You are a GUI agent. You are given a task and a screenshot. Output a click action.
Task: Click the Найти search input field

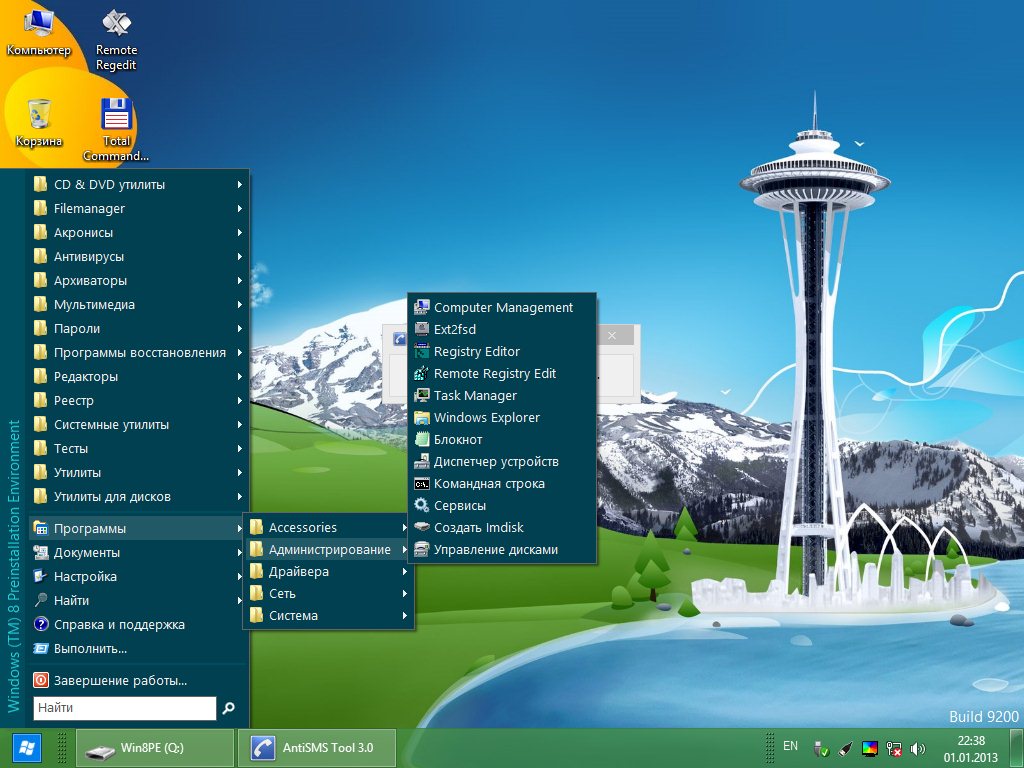[125, 708]
